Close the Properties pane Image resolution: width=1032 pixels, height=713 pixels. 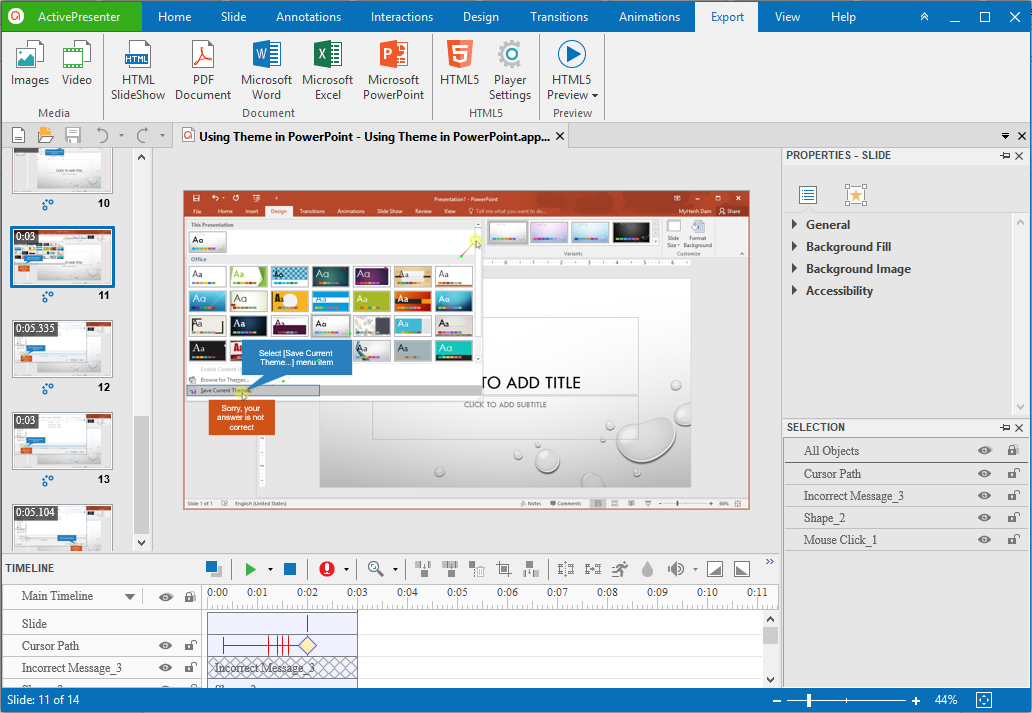point(1019,155)
